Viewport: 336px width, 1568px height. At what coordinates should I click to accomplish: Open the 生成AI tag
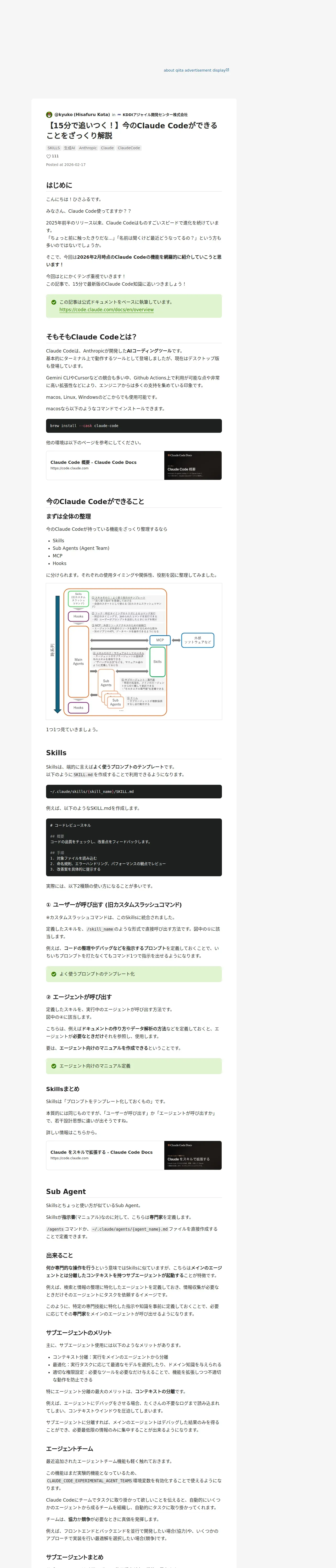point(70,148)
